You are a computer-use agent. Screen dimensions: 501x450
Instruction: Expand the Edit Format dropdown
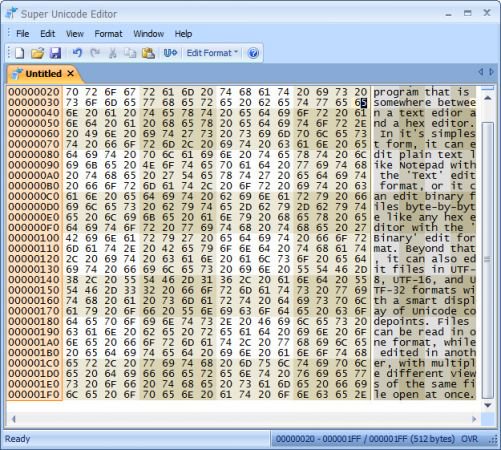212,53
